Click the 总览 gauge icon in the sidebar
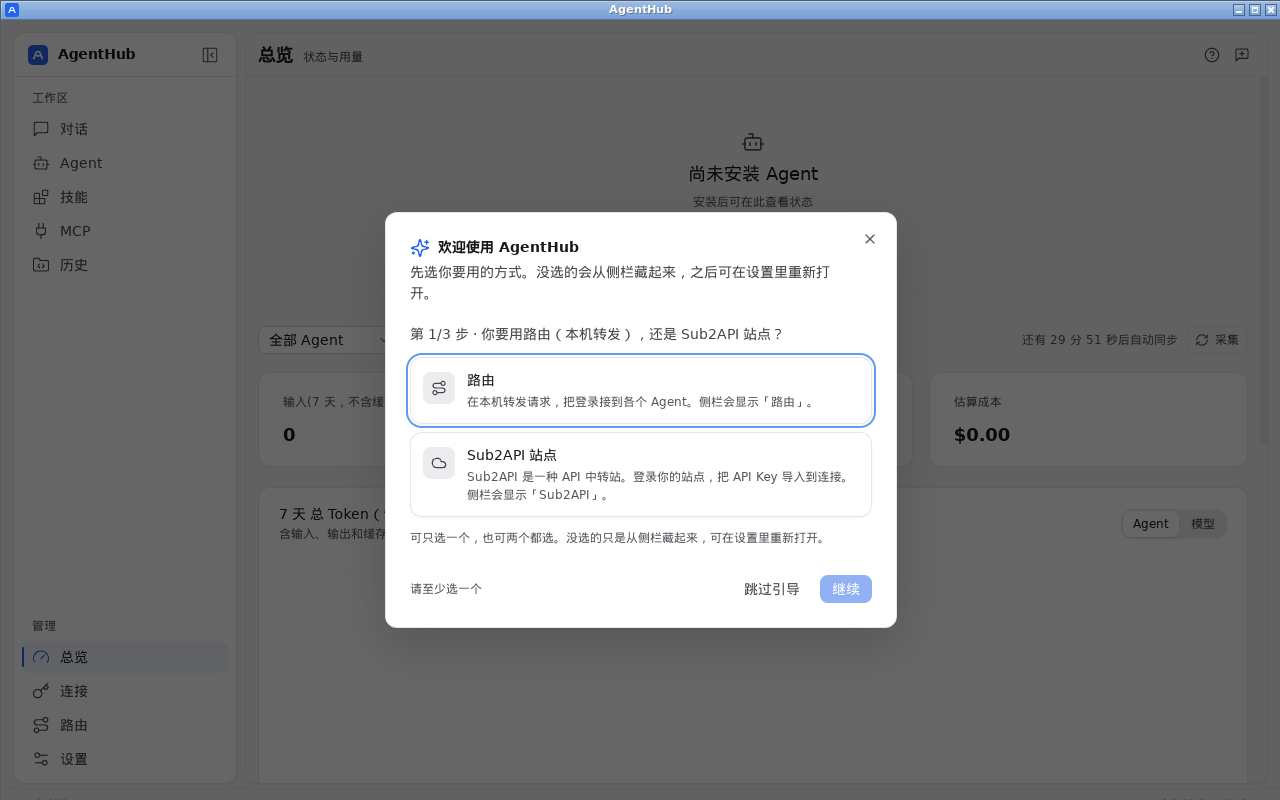The width and height of the screenshot is (1280, 800). [41, 657]
